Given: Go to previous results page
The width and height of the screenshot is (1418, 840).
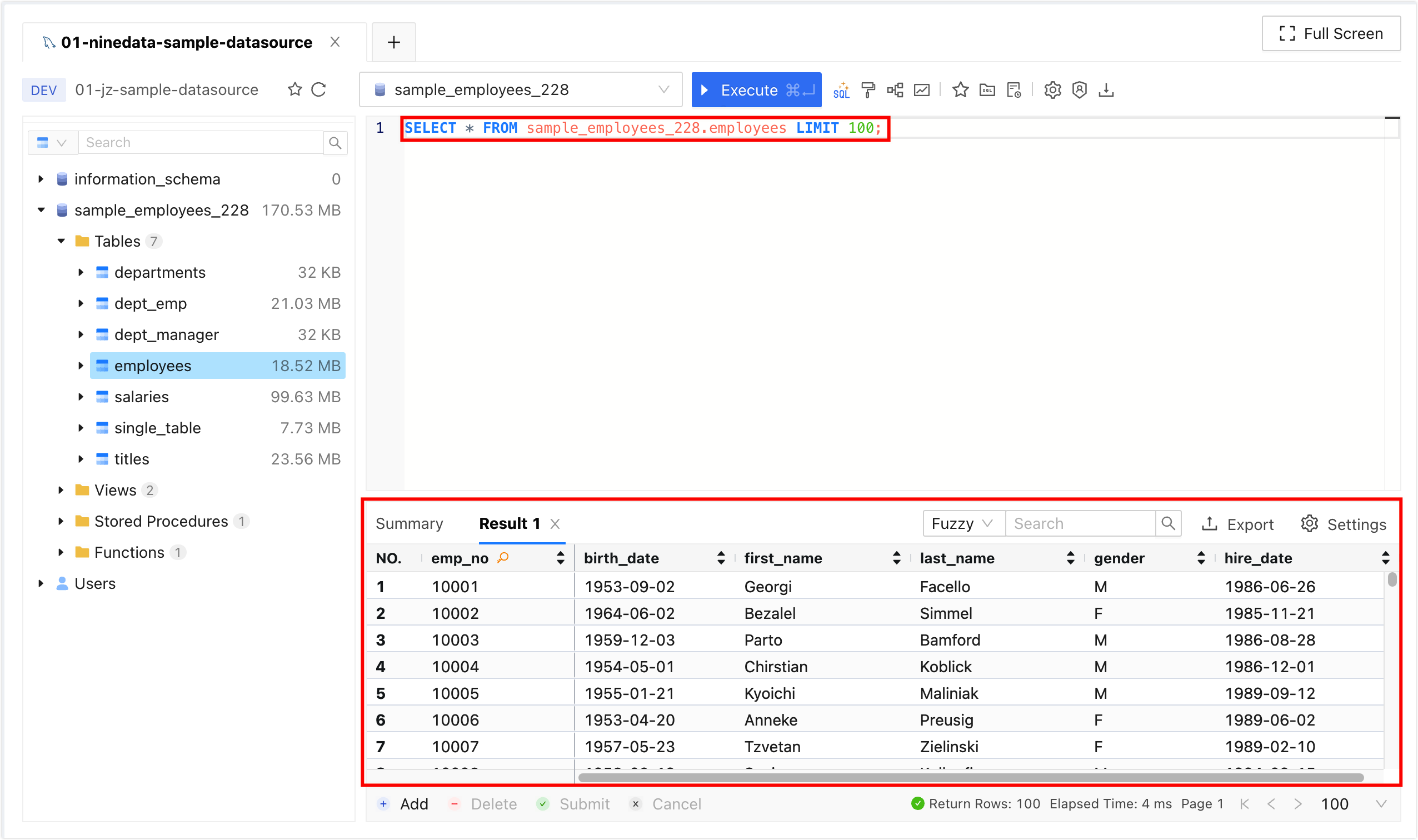Looking at the screenshot, I should 1271,804.
